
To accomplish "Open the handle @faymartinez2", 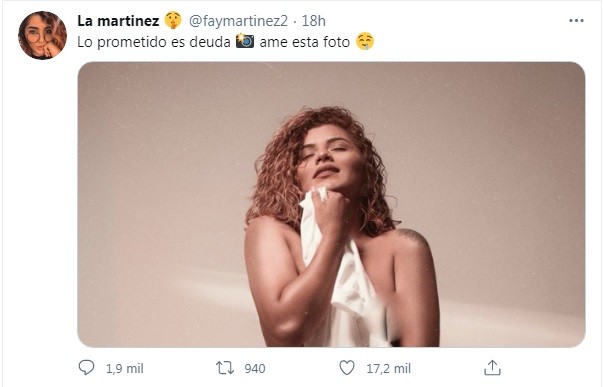I will (x=238, y=21).
